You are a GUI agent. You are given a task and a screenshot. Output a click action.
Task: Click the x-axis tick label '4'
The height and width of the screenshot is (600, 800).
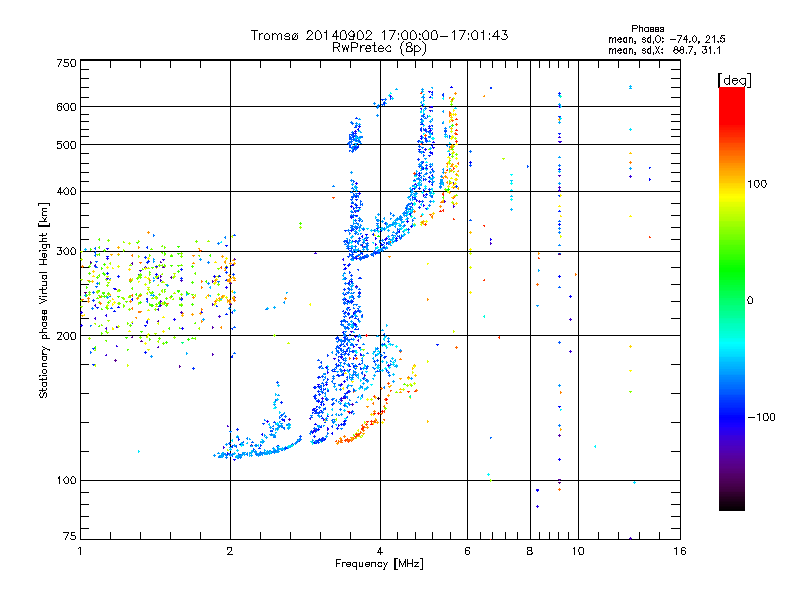(x=380, y=551)
